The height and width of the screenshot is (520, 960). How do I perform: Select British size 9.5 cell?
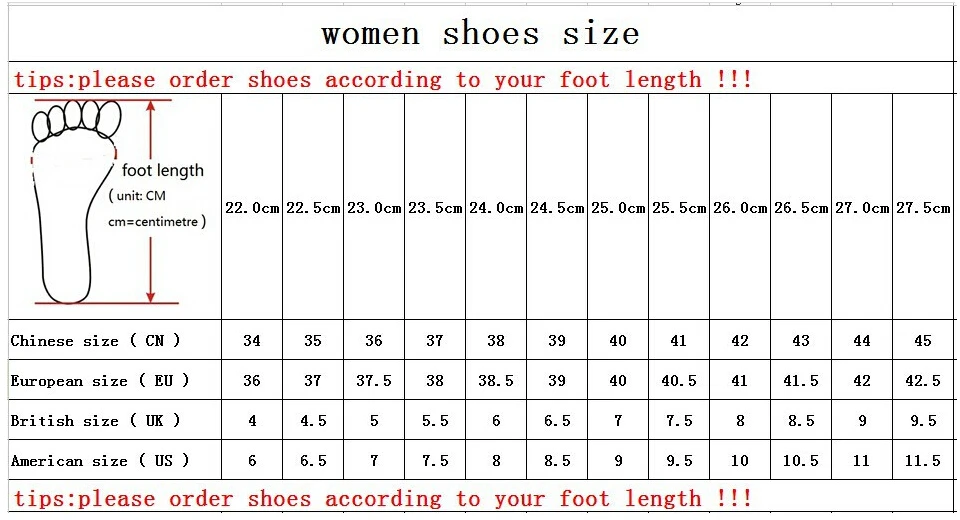point(923,420)
